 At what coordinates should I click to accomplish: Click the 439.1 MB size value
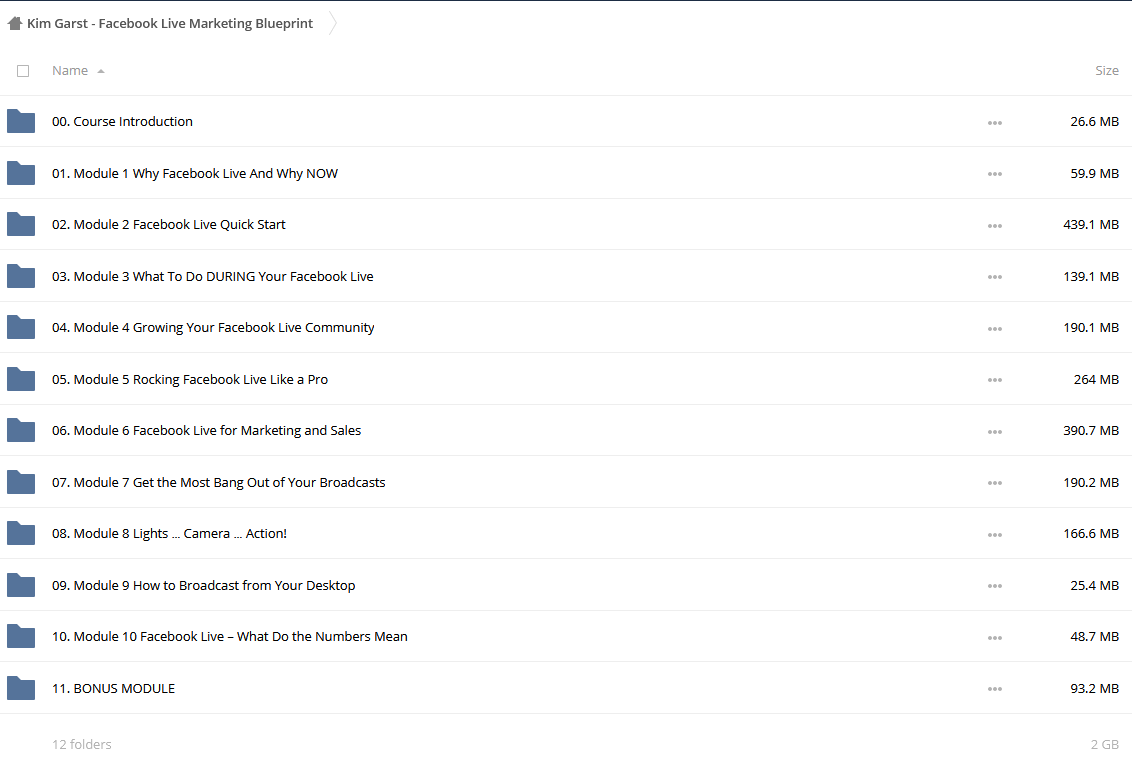1091,224
